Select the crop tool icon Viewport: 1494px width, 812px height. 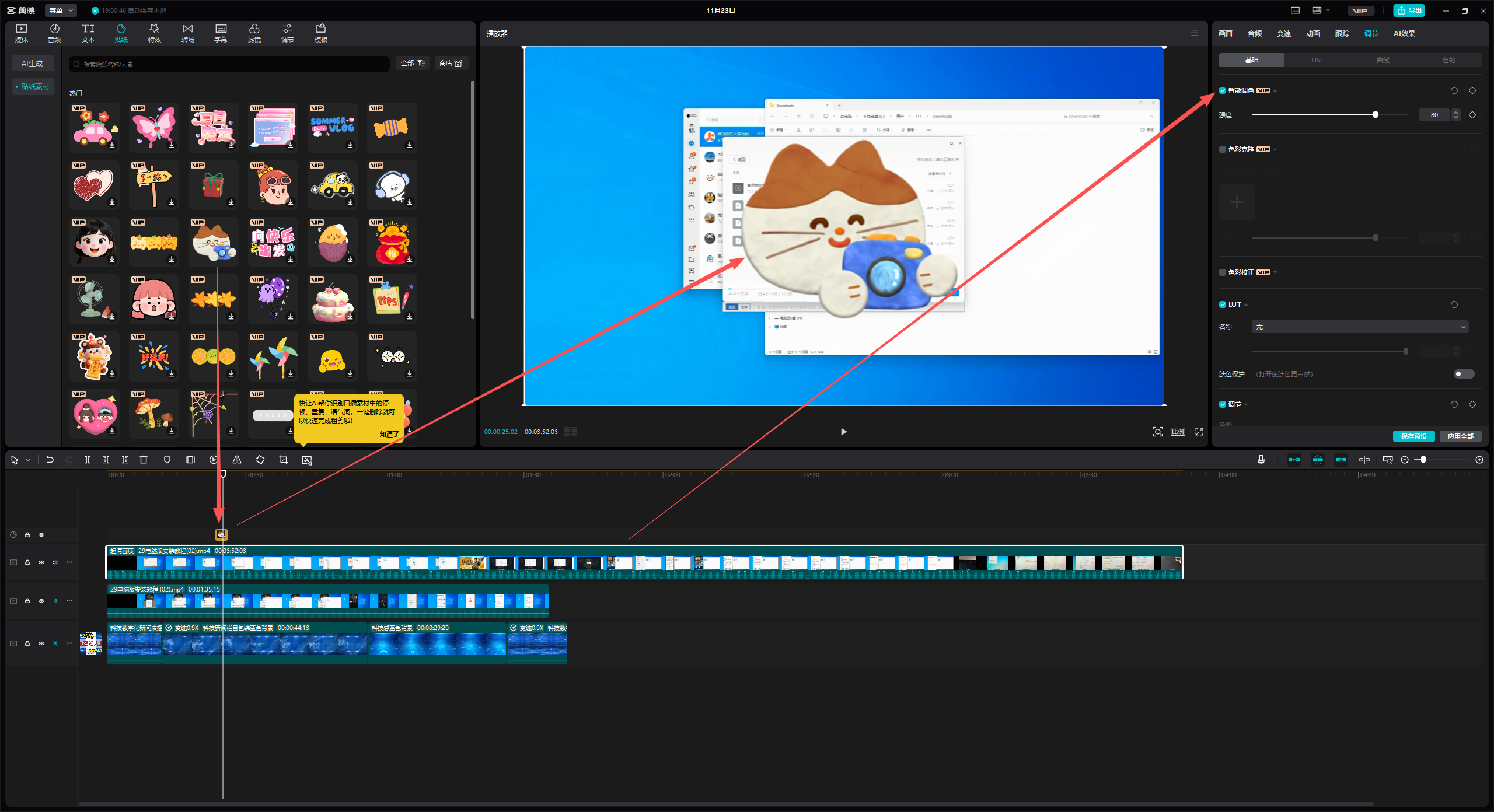tap(284, 460)
